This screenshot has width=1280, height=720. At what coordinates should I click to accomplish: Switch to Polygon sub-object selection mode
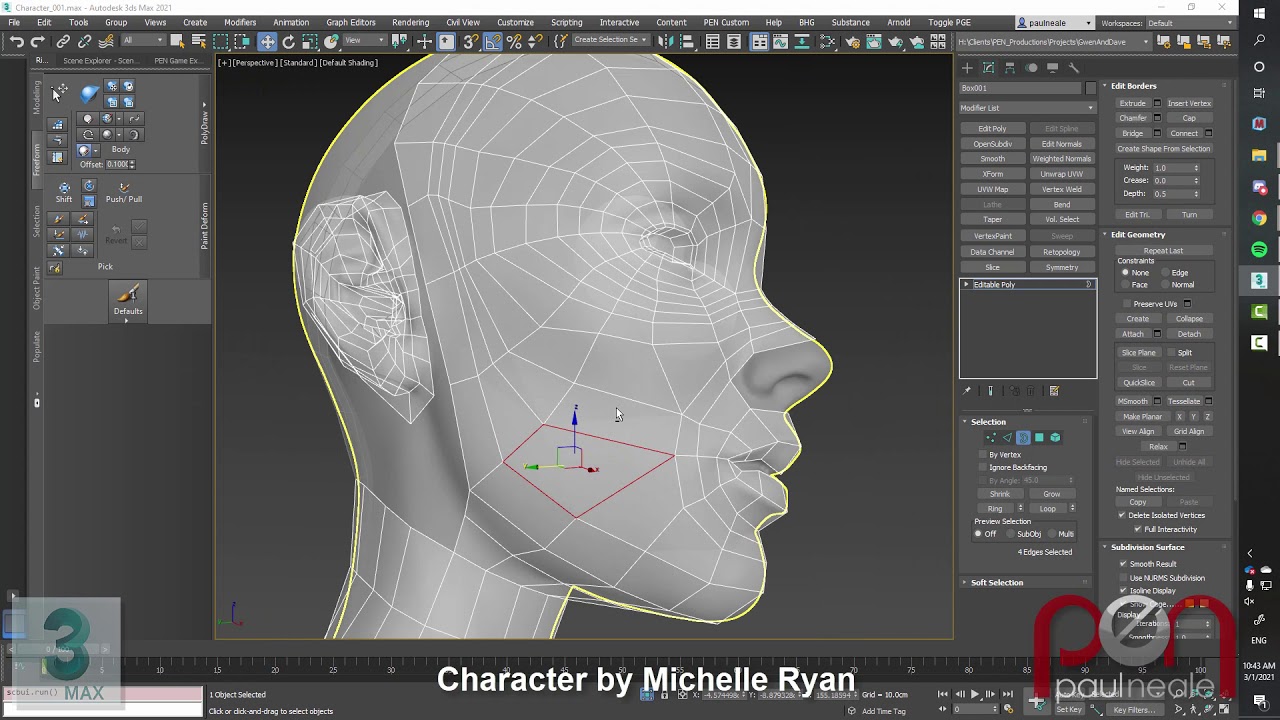[1039, 438]
